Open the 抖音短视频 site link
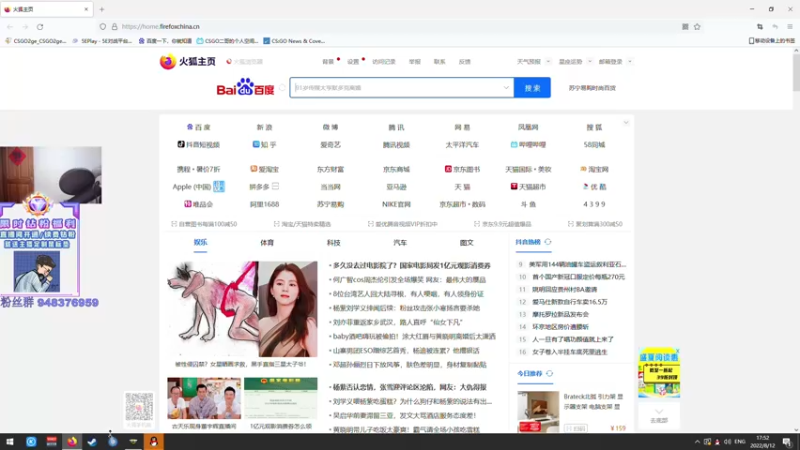The width and height of the screenshot is (800, 450). 198,145
